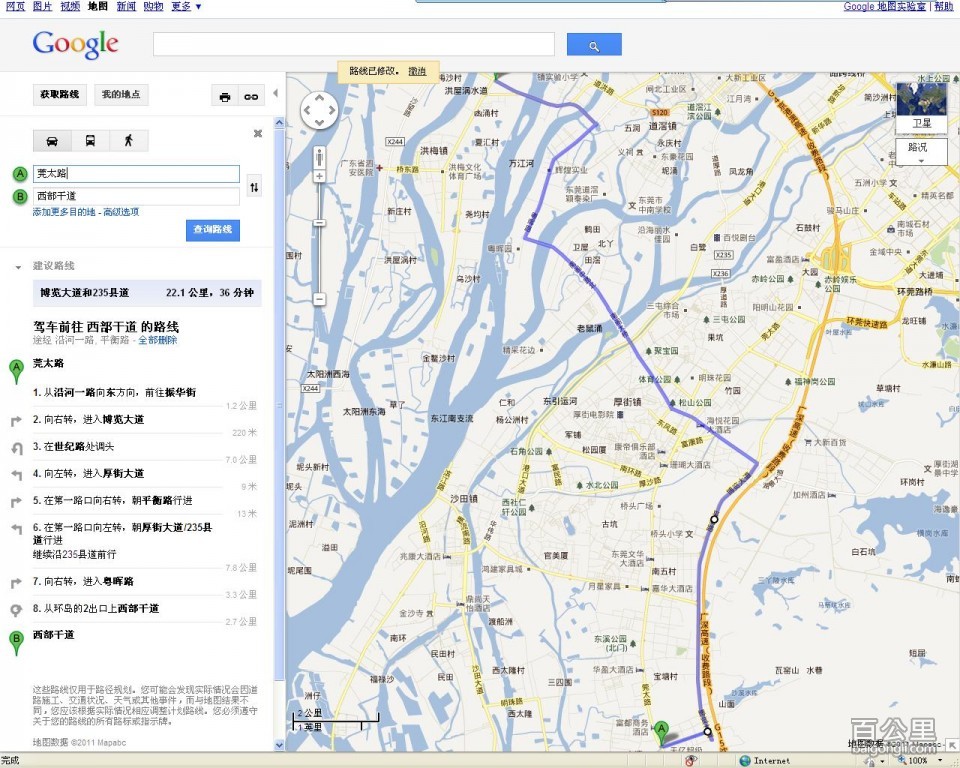Screen dimensions: 960x768
Task: Switch to public transit bus icon
Action: [x=90, y=141]
